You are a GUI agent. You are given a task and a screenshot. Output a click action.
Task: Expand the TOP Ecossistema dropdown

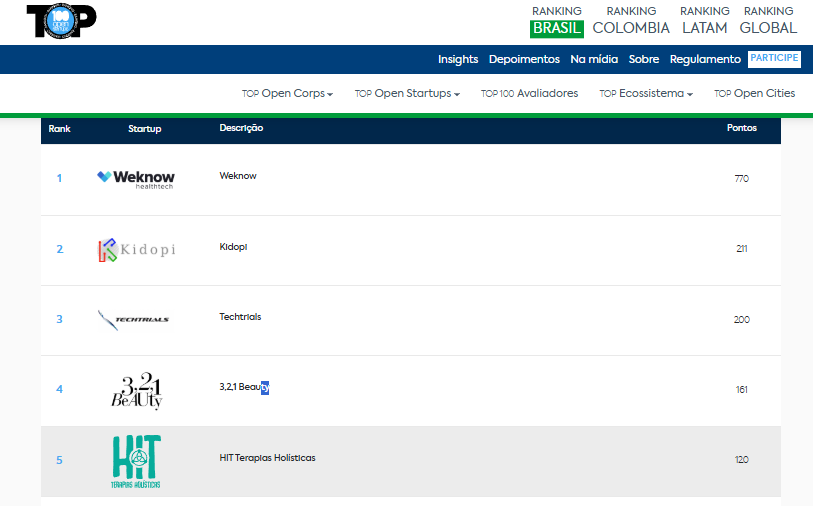646,93
